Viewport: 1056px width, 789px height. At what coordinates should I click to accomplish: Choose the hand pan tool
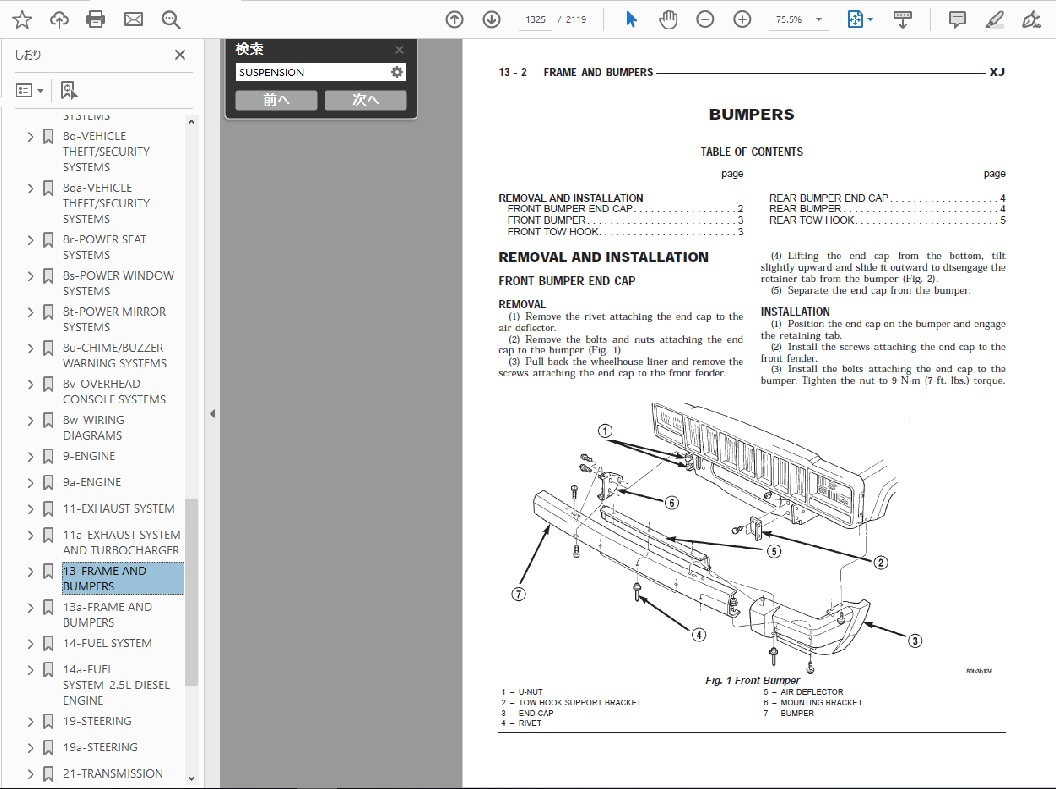(668, 20)
